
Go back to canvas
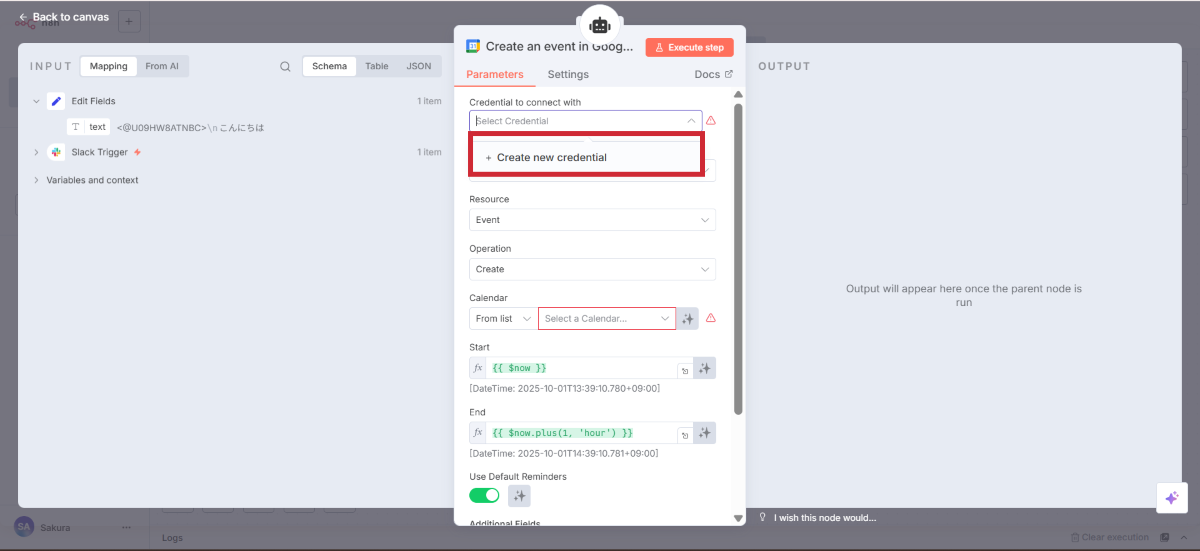[64, 17]
